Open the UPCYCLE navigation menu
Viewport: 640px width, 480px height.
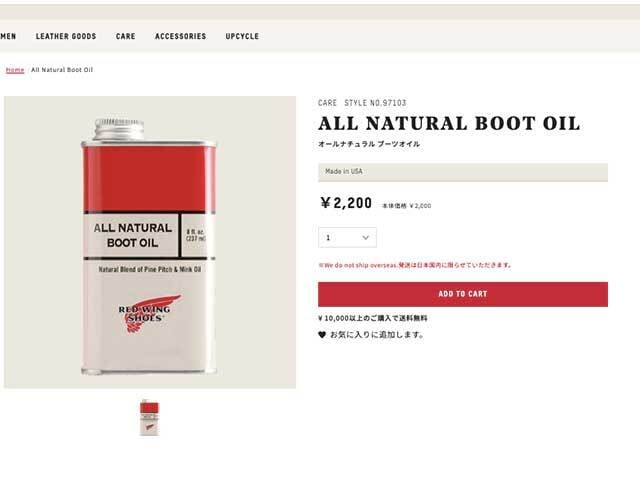coord(242,36)
